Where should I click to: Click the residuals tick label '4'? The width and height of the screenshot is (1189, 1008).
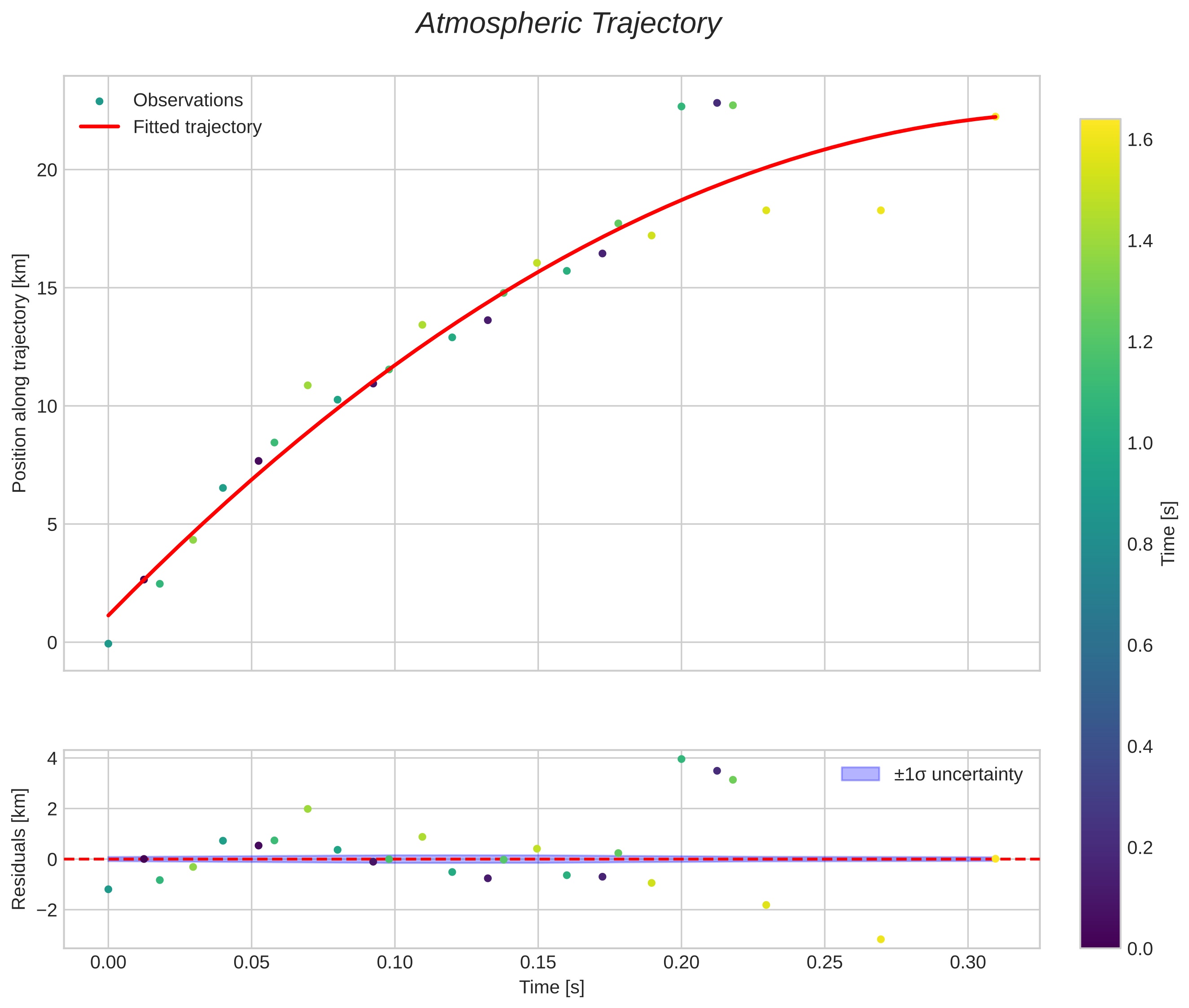[52, 759]
